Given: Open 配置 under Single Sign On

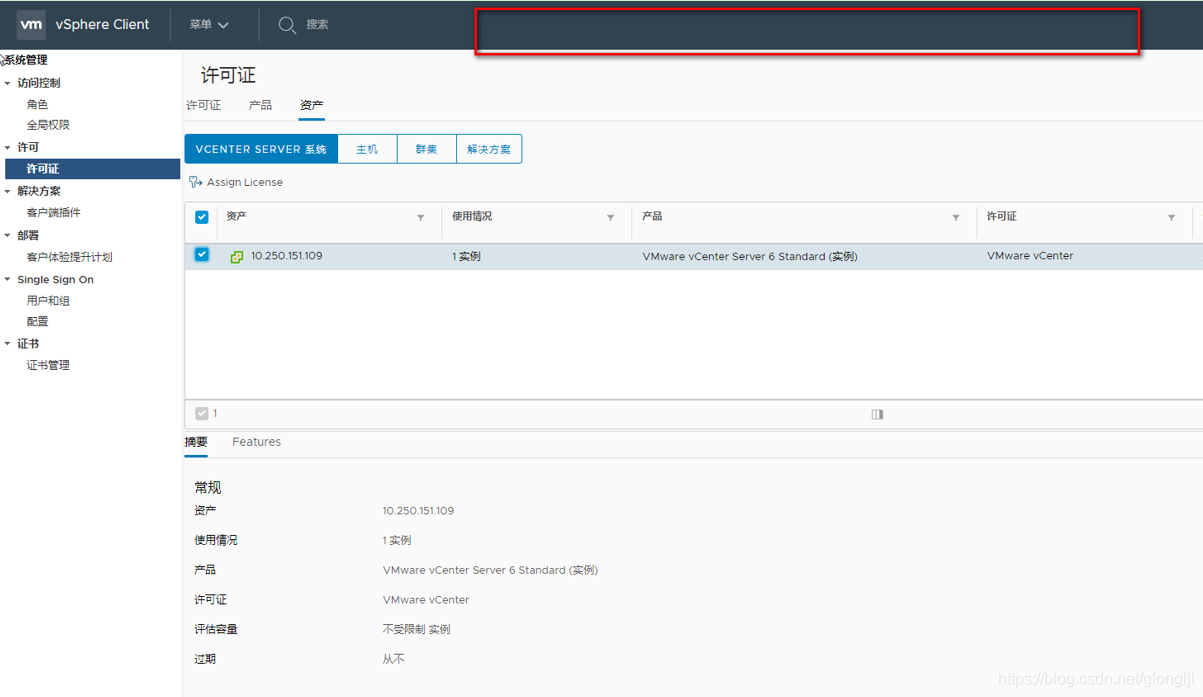Looking at the screenshot, I should pos(37,322).
